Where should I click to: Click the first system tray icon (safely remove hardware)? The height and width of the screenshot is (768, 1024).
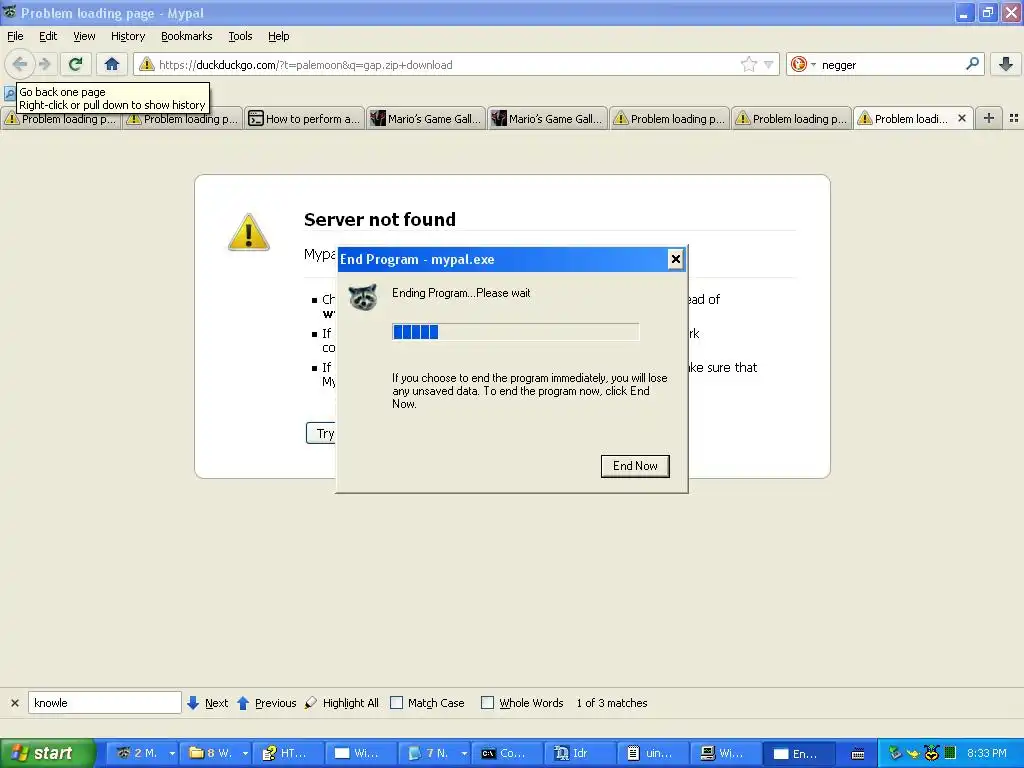pyautogui.click(x=895, y=753)
